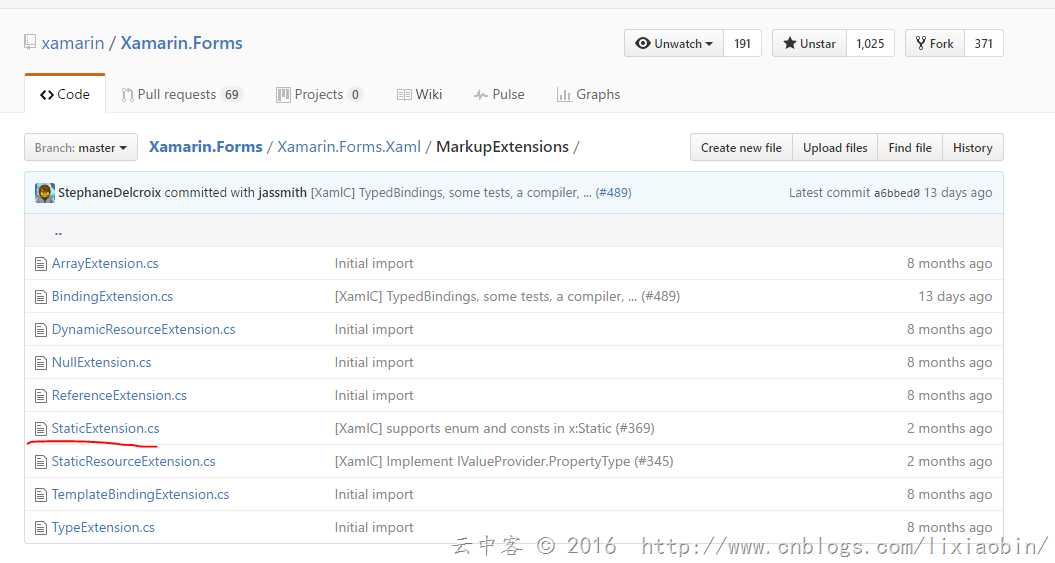
Task: Click the file icon beside TypeExtension.cs
Action: pos(41,528)
